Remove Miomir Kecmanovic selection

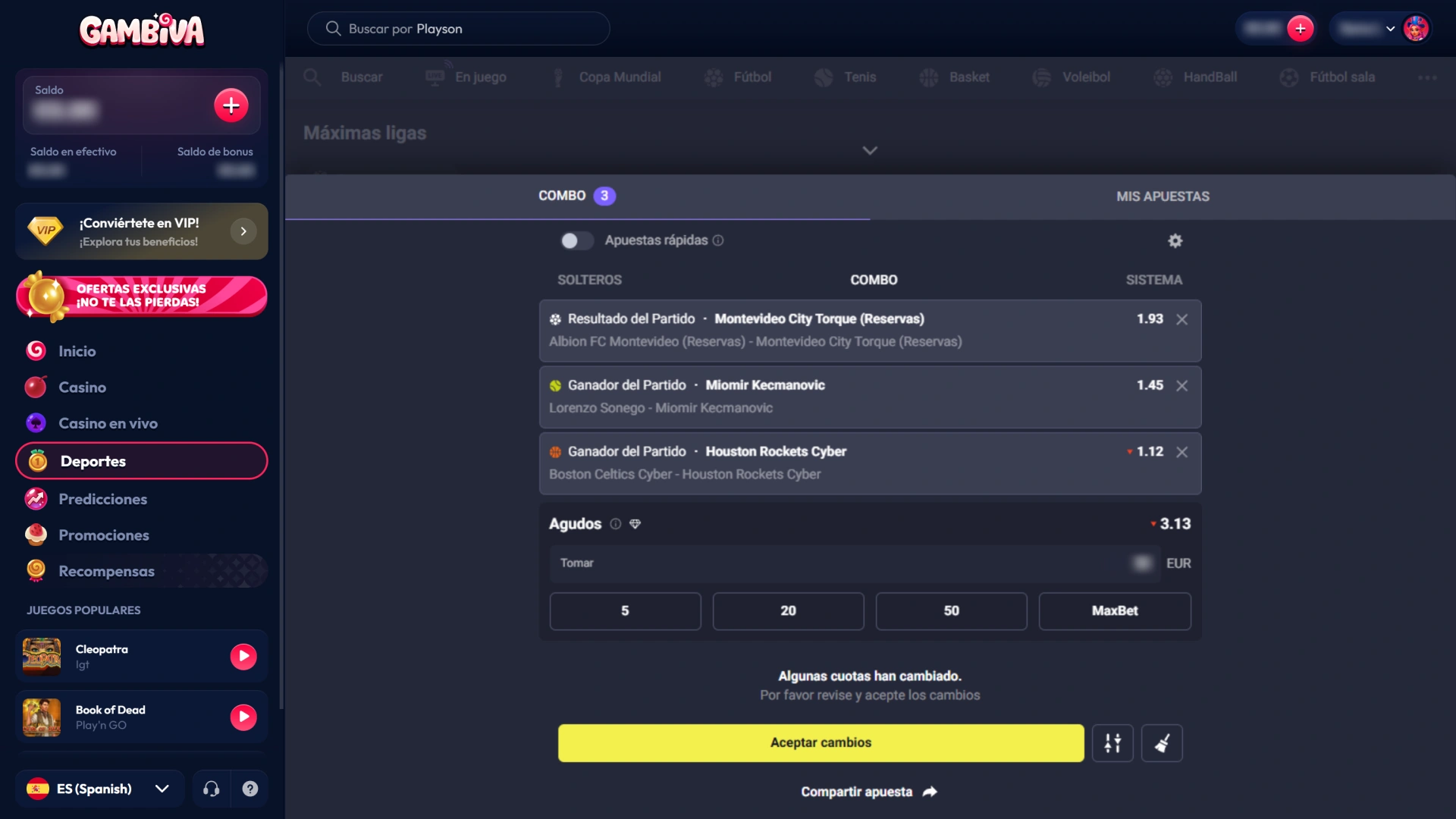pos(1181,386)
